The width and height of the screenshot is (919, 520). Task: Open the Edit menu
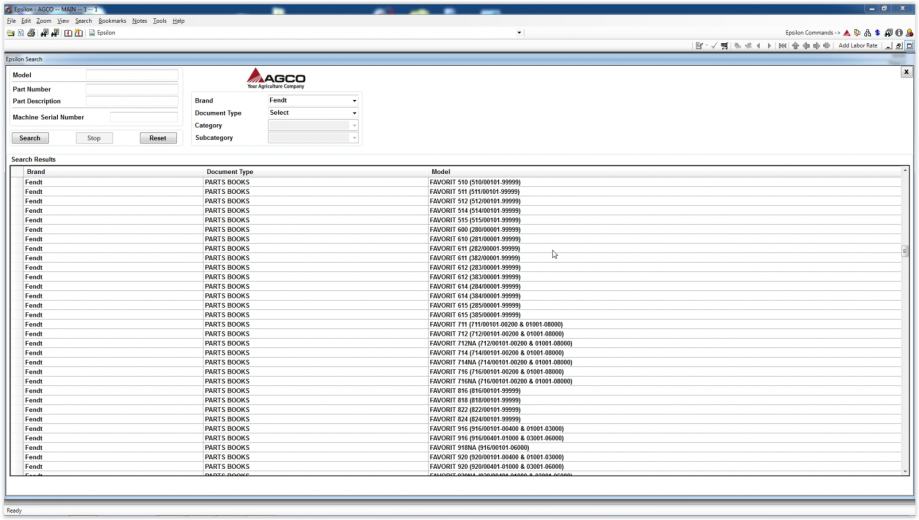(26, 21)
